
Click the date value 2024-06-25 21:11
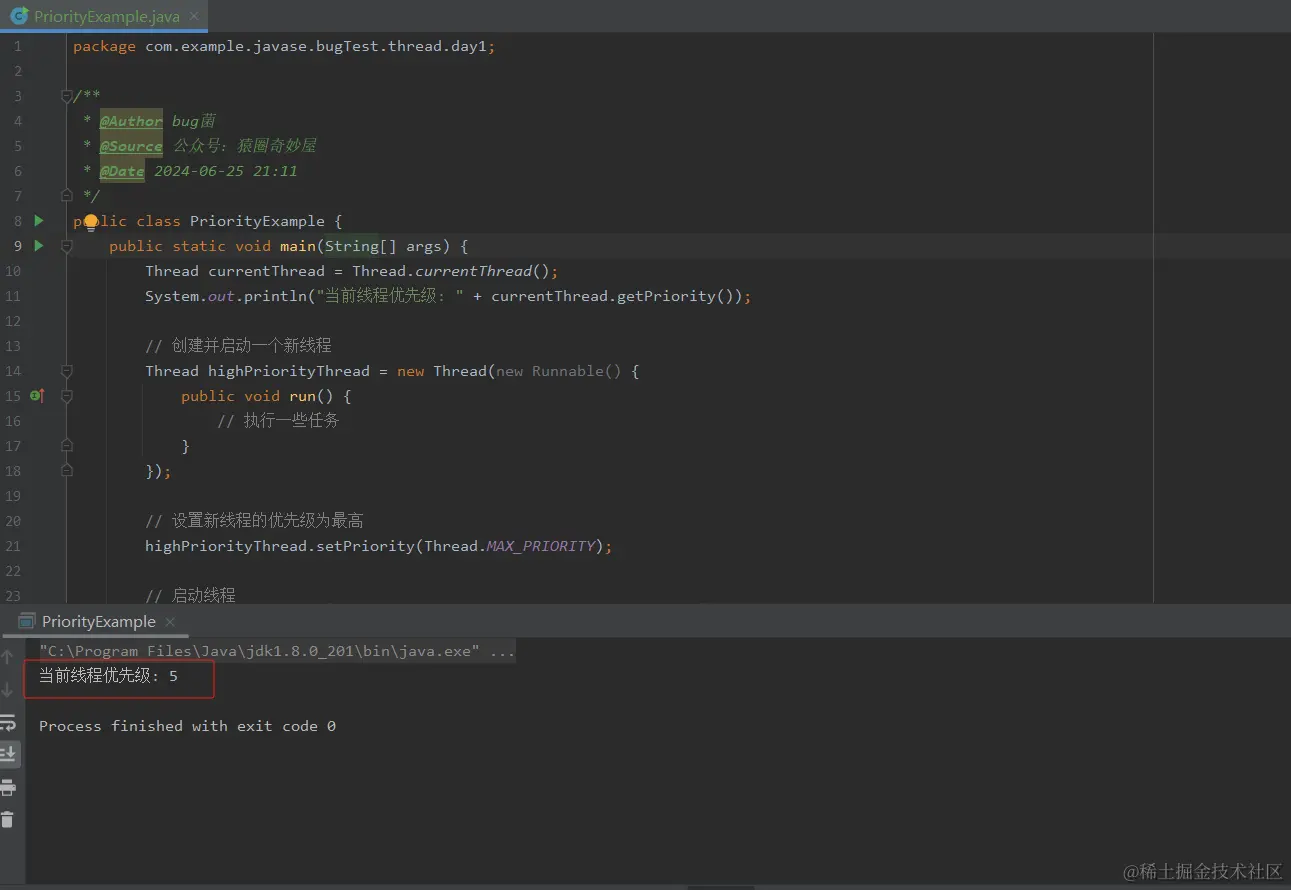tap(226, 171)
